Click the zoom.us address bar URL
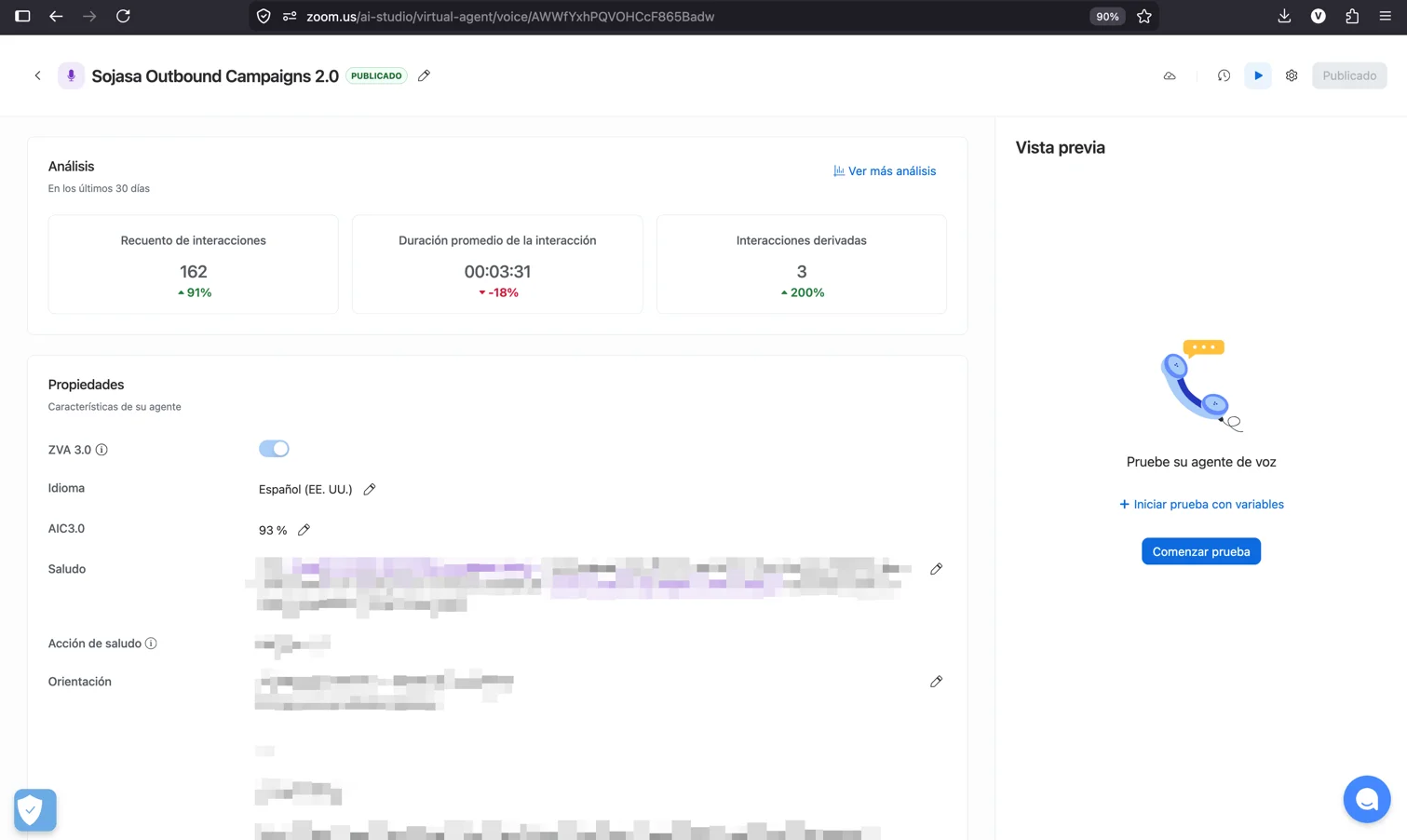The width and height of the screenshot is (1407, 840). point(510,16)
